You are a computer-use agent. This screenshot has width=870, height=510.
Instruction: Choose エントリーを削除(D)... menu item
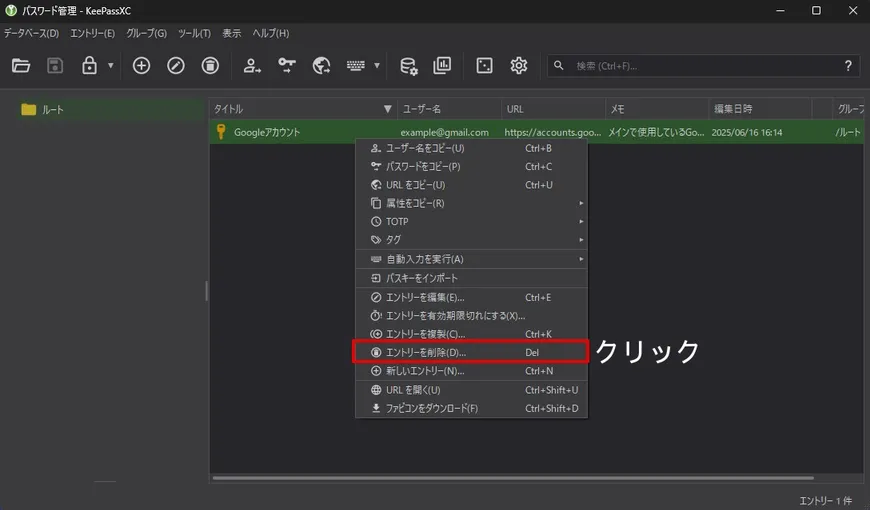click(x=471, y=352)
